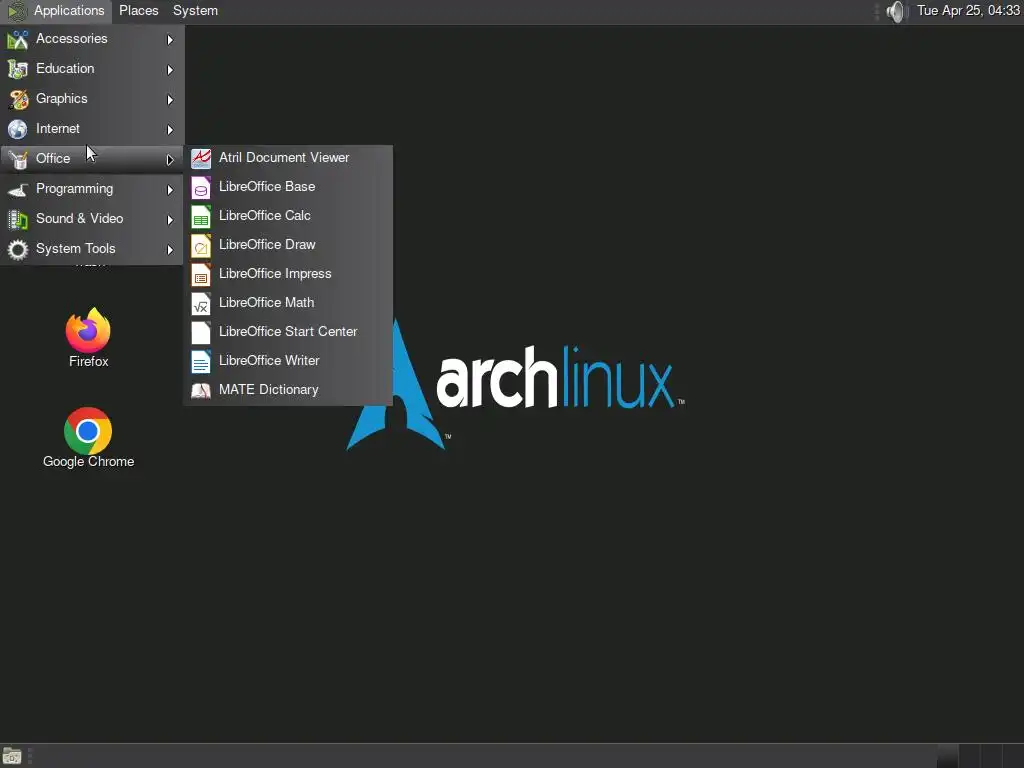1024x768 pixels.
Task: Click the Education category icon
Action: 18,69
